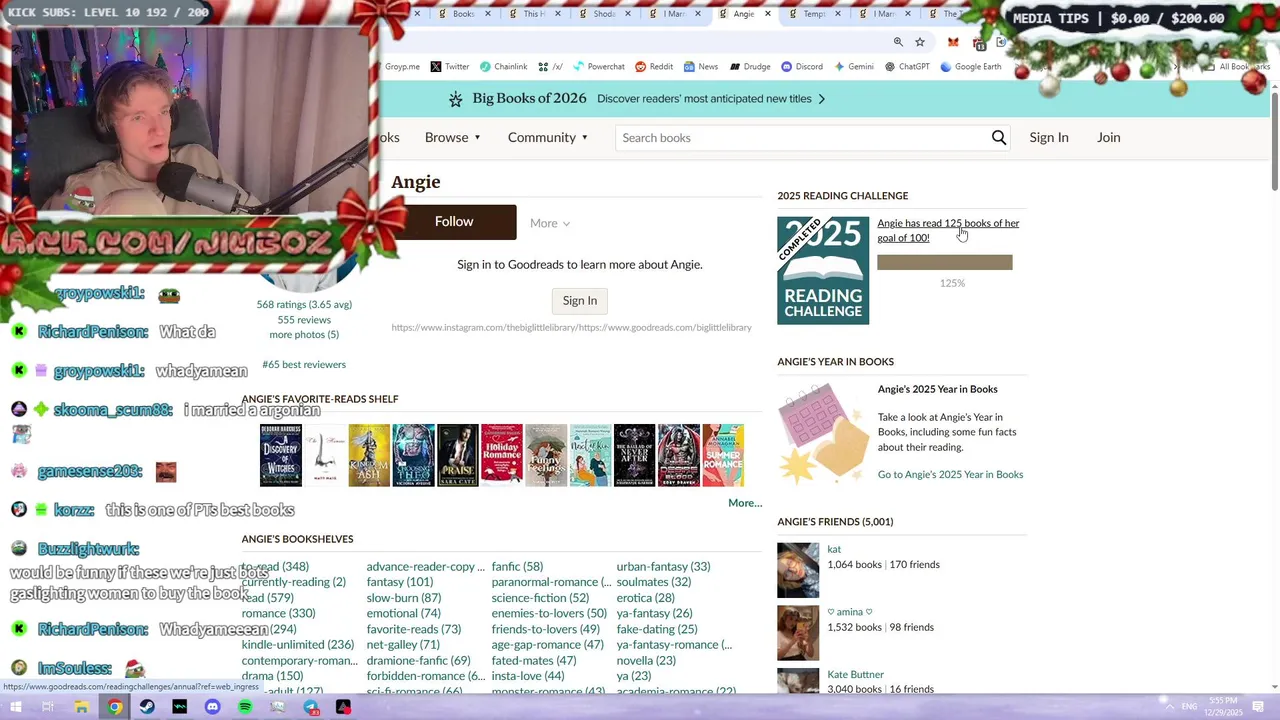Open the /x/ bookmark
The image size is (1280, 720).
point(550,67)
